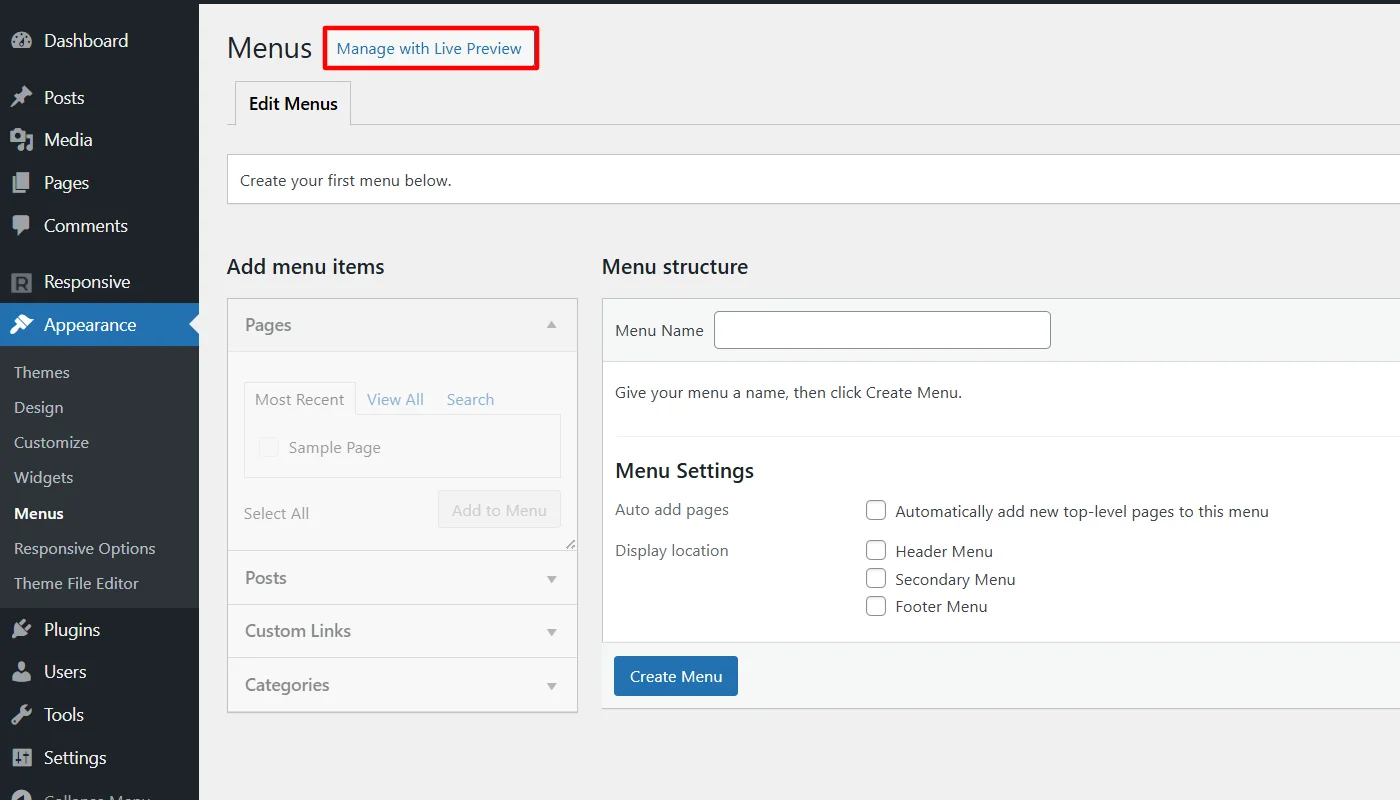Viewport: 1400px width, 800px height.
Task: Enable automatically add new top-level pages
Action: click(876, 511)
